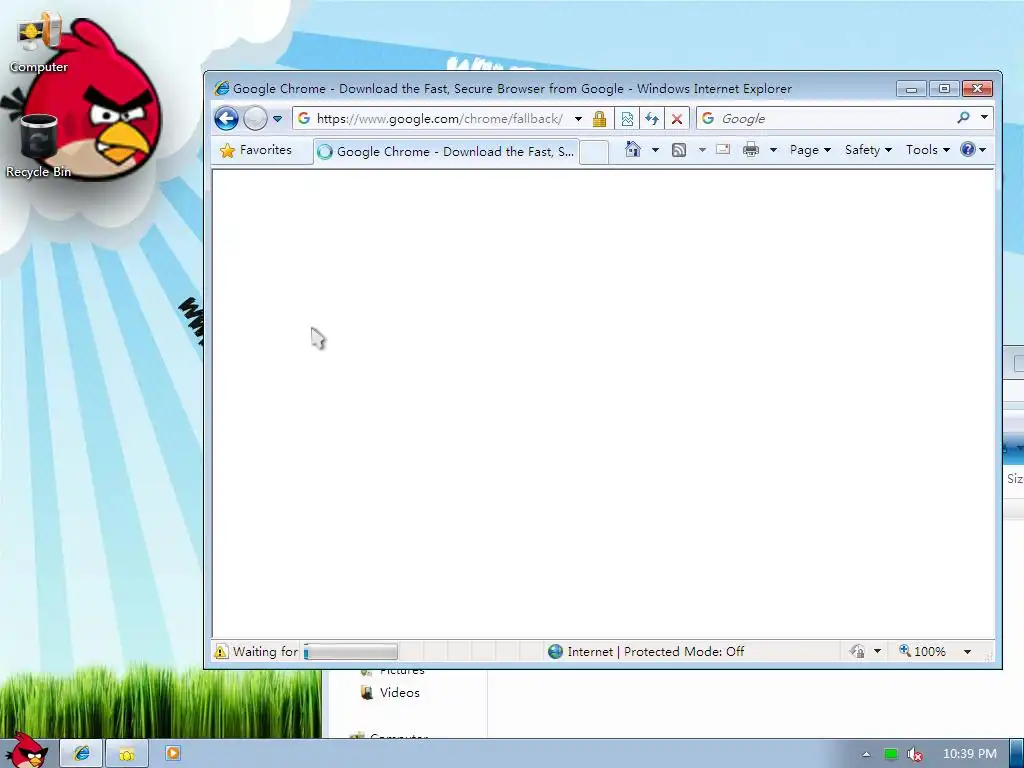Click the RSS feeds icon
The image size is (1024, 768).
[x=679, y=150]
